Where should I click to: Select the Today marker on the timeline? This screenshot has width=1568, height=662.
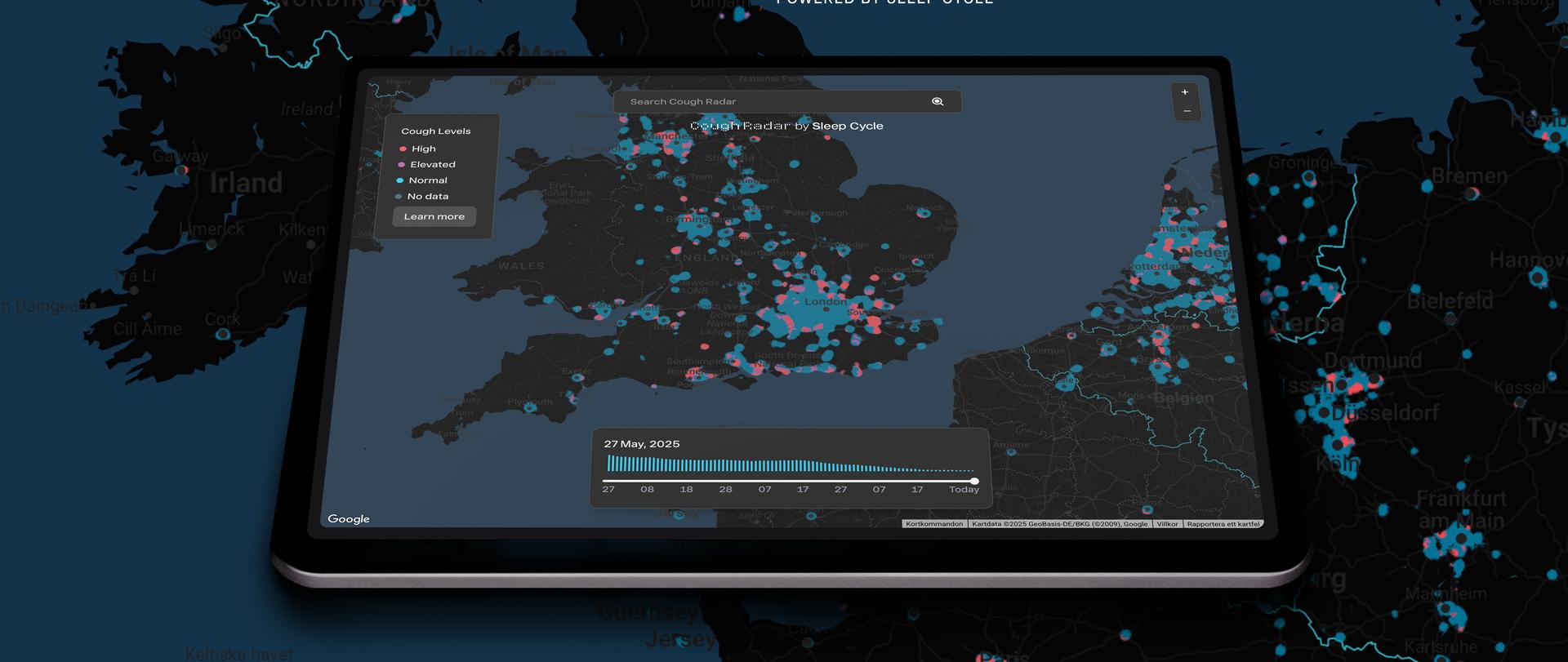[x=964, y=490]
